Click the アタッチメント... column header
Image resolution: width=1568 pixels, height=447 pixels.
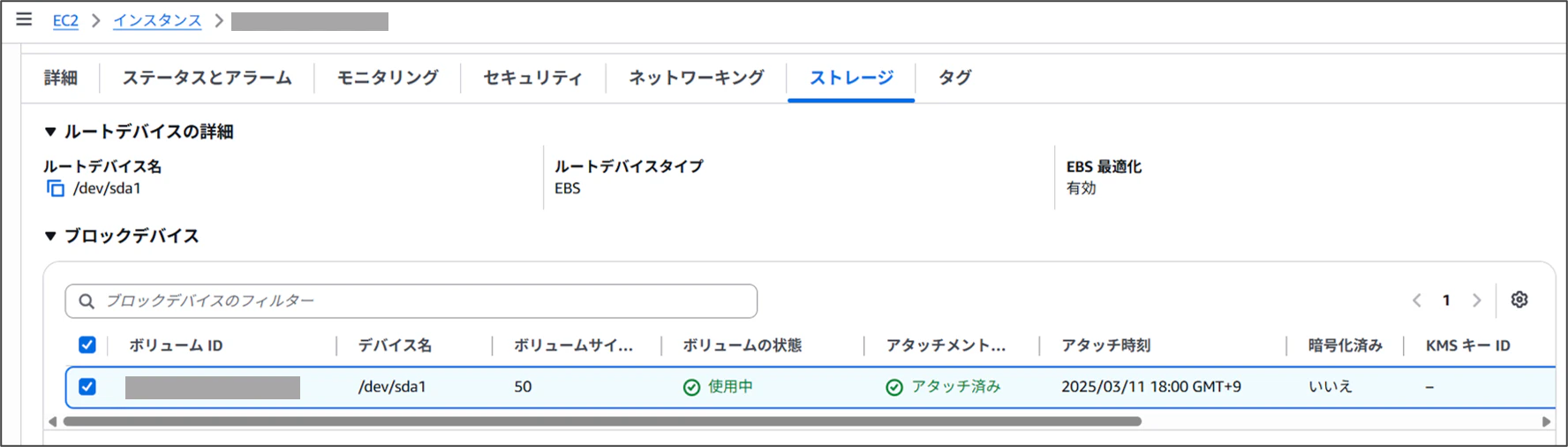pos(946,345)
